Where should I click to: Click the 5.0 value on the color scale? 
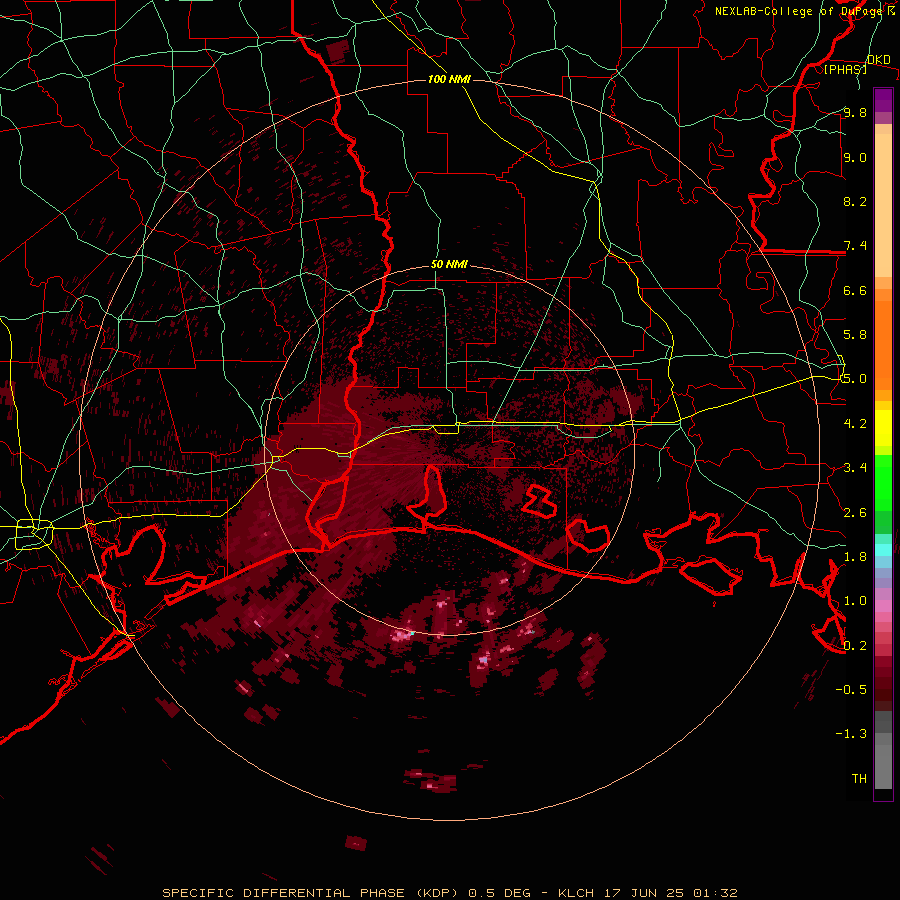(855, 379)
